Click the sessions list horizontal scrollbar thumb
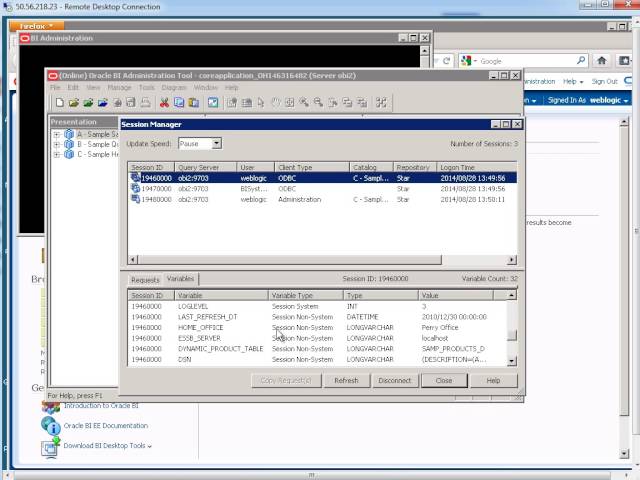 pyautogui.click(x=290, y=260)
